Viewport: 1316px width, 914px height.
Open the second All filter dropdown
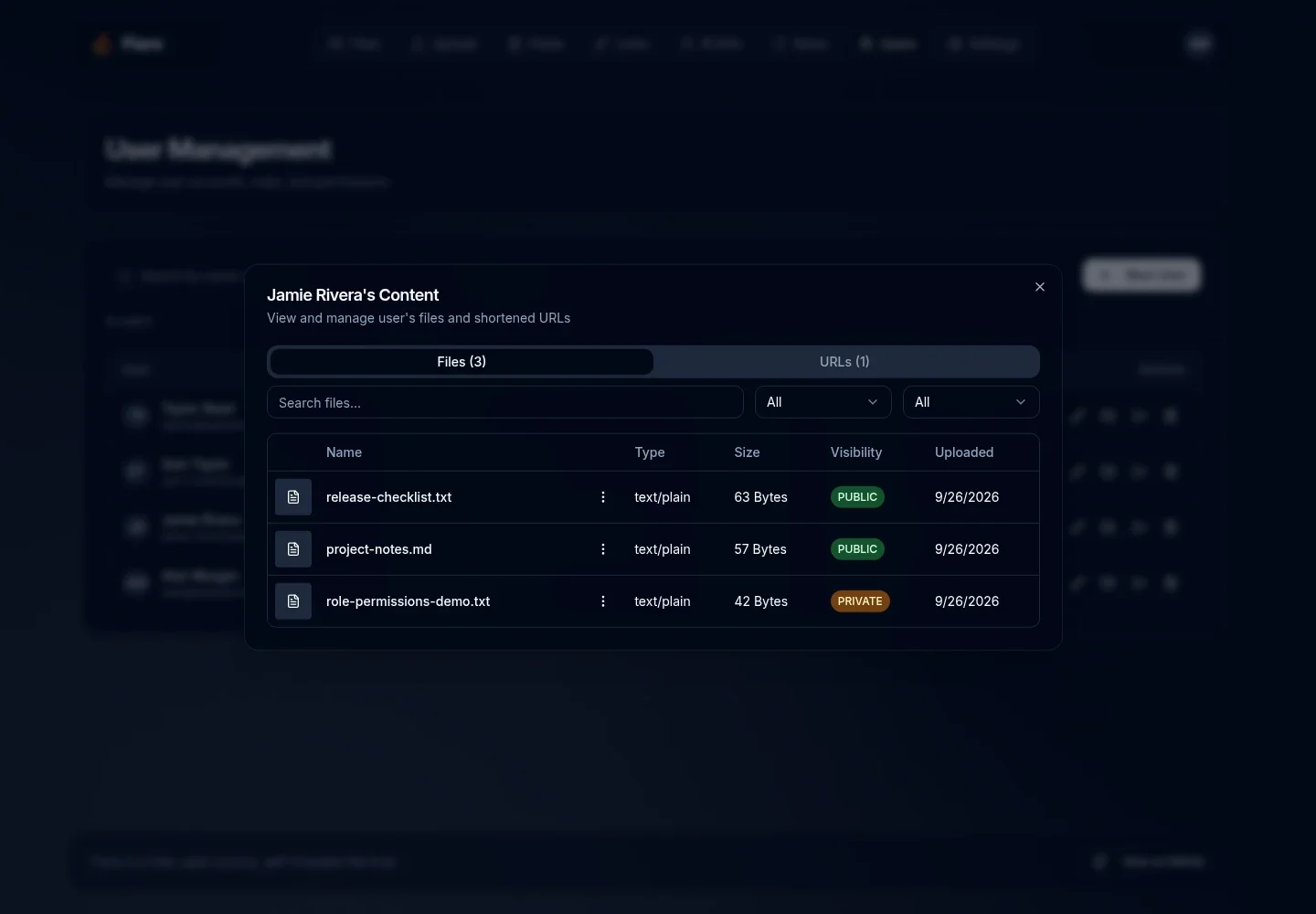click(971, 402)
